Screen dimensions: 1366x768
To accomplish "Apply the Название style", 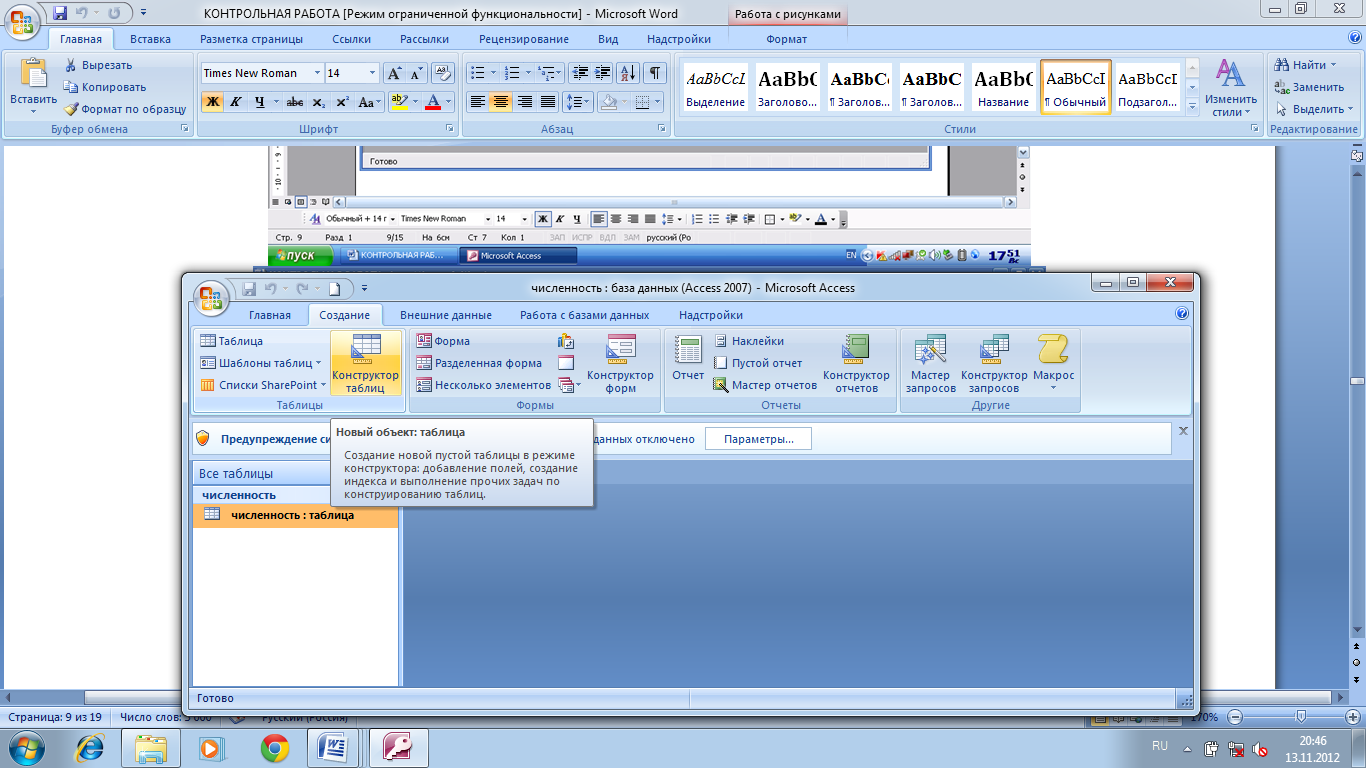I will [1004, 88].
